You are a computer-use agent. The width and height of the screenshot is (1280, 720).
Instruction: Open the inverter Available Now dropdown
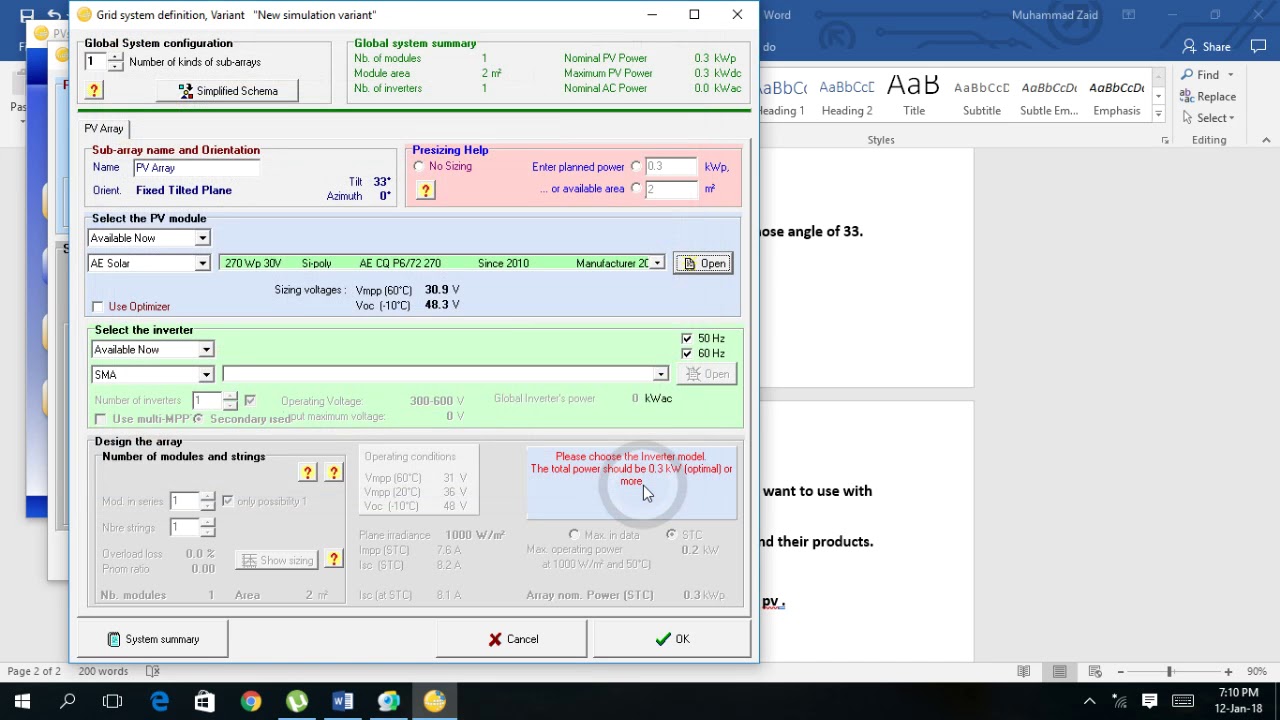pos(206,350)
